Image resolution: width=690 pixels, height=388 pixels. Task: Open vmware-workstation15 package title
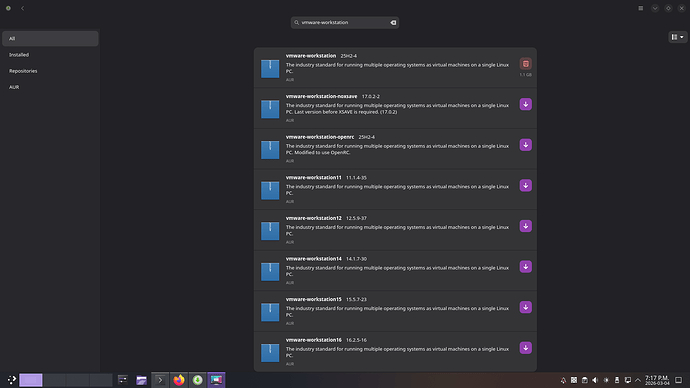point(313,299)
